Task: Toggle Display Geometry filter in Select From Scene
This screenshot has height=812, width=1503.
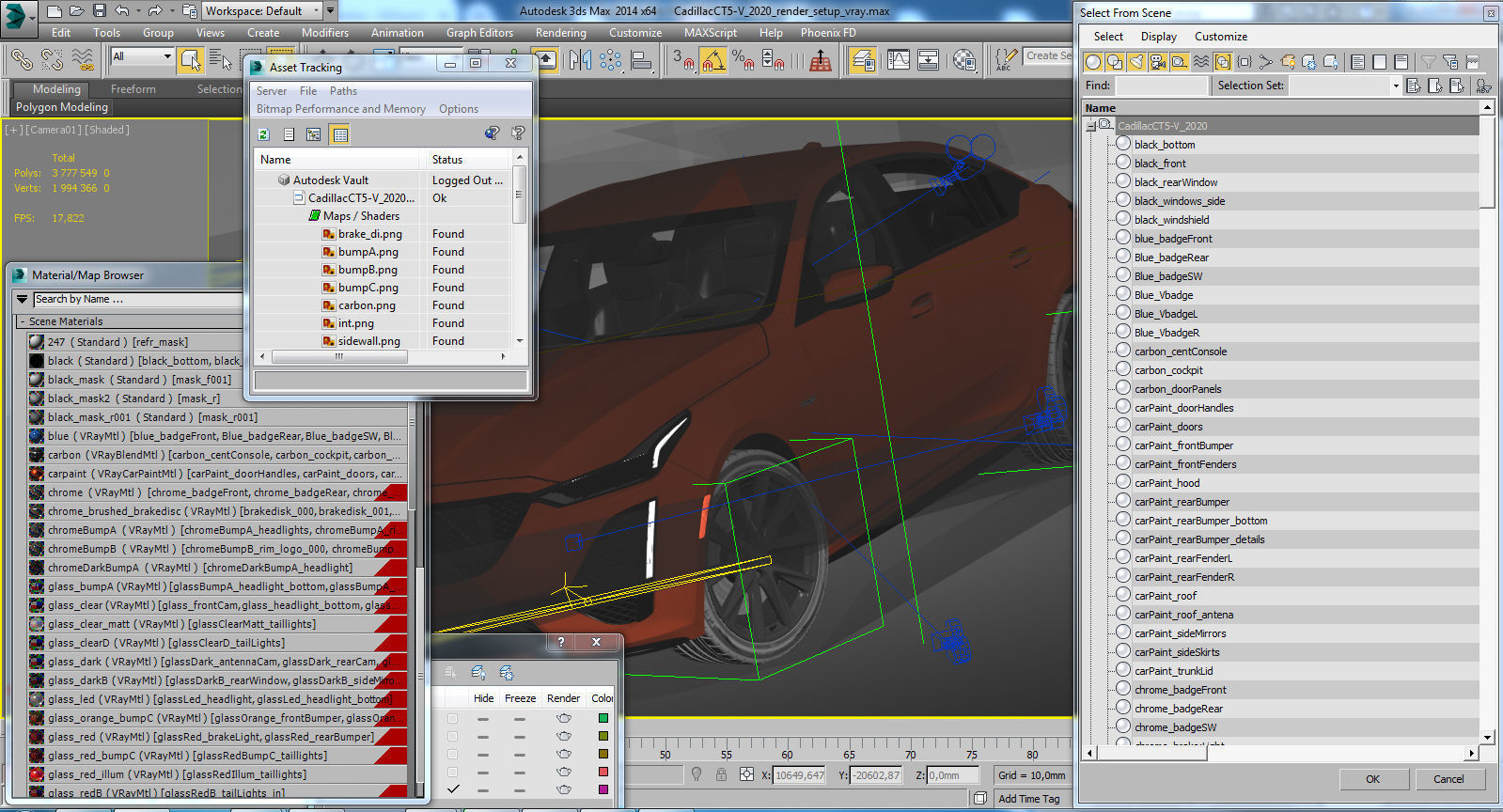Action: click(x=1093, y=62)
